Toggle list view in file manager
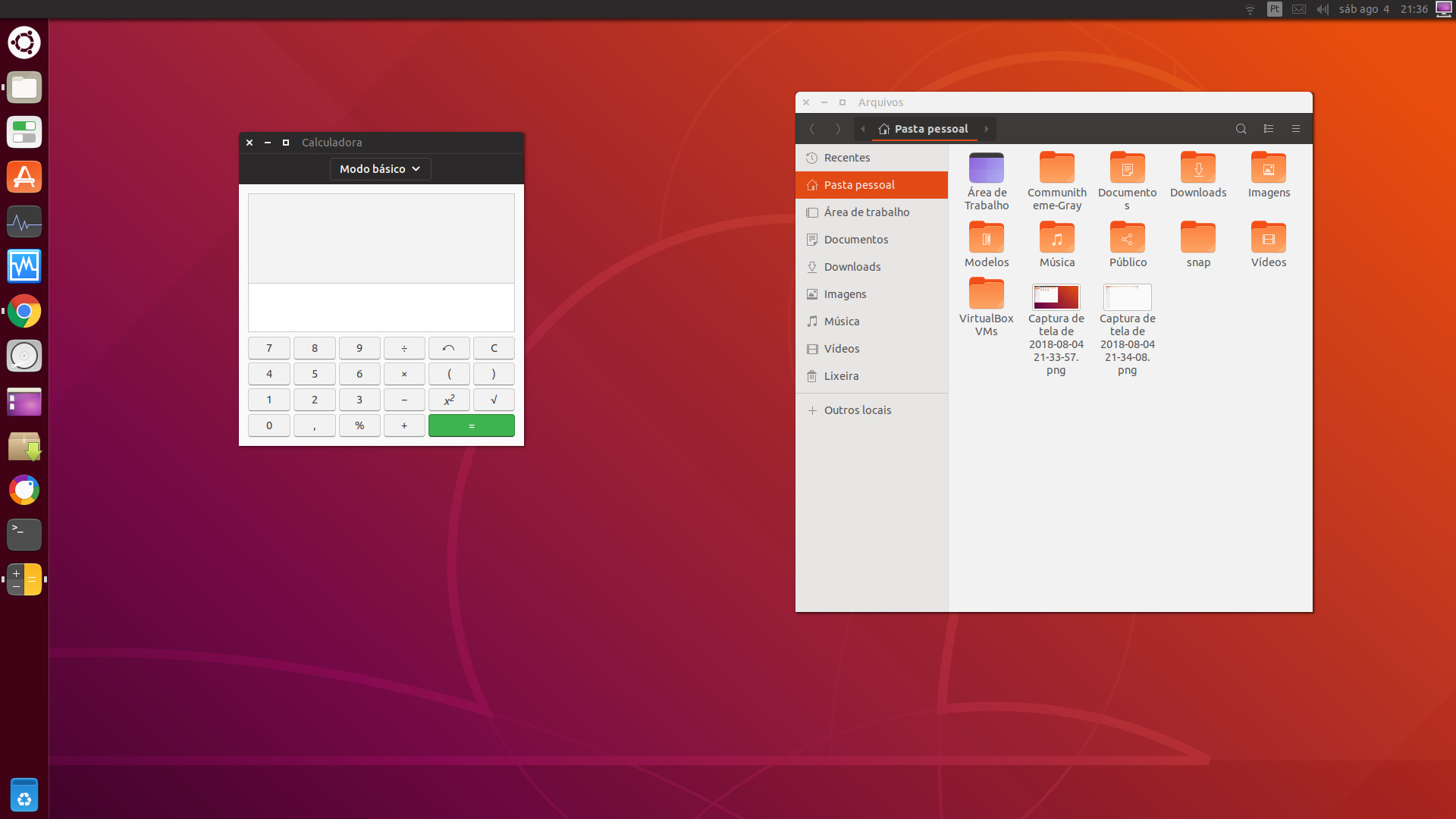The image size is (1456, 819). point(1268,129)
